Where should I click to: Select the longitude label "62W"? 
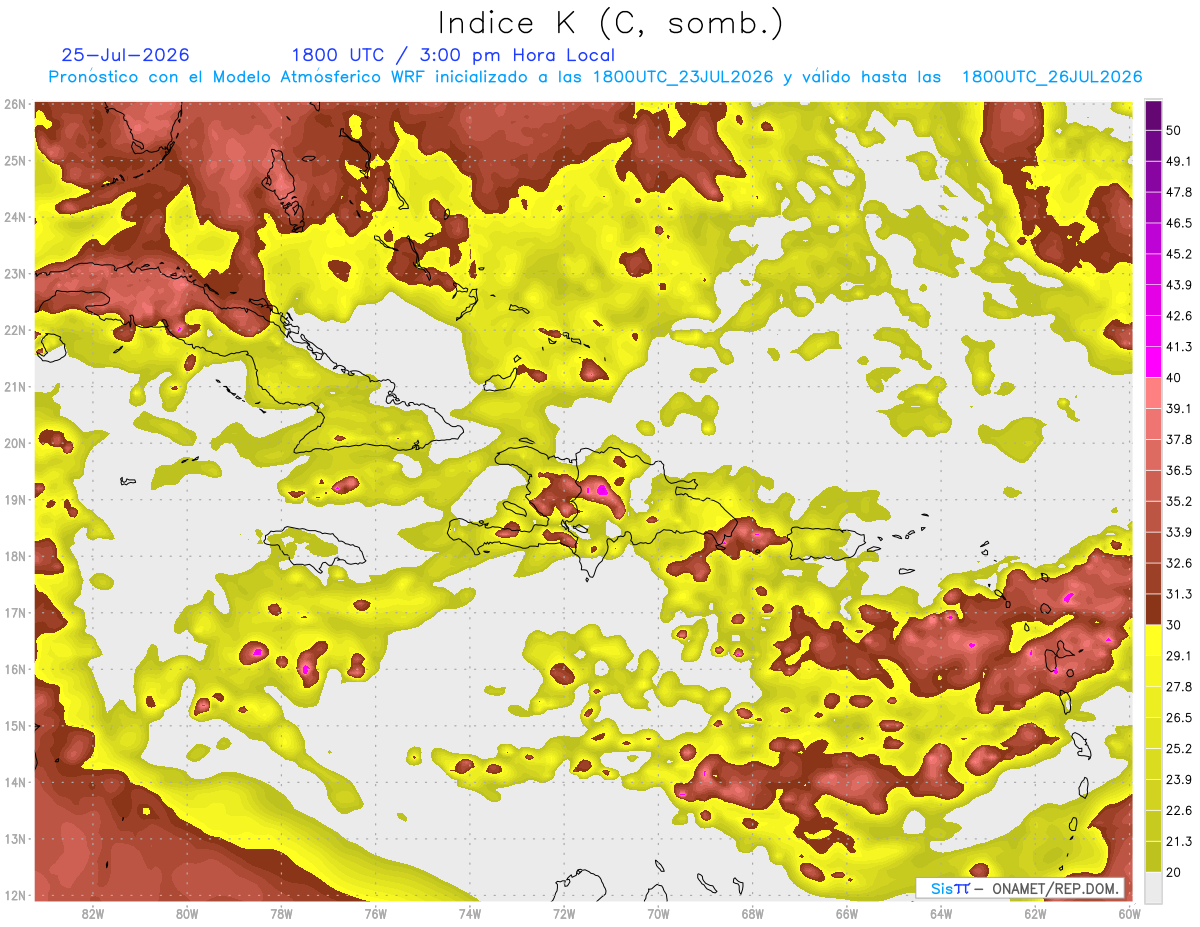pos(1036,914)
